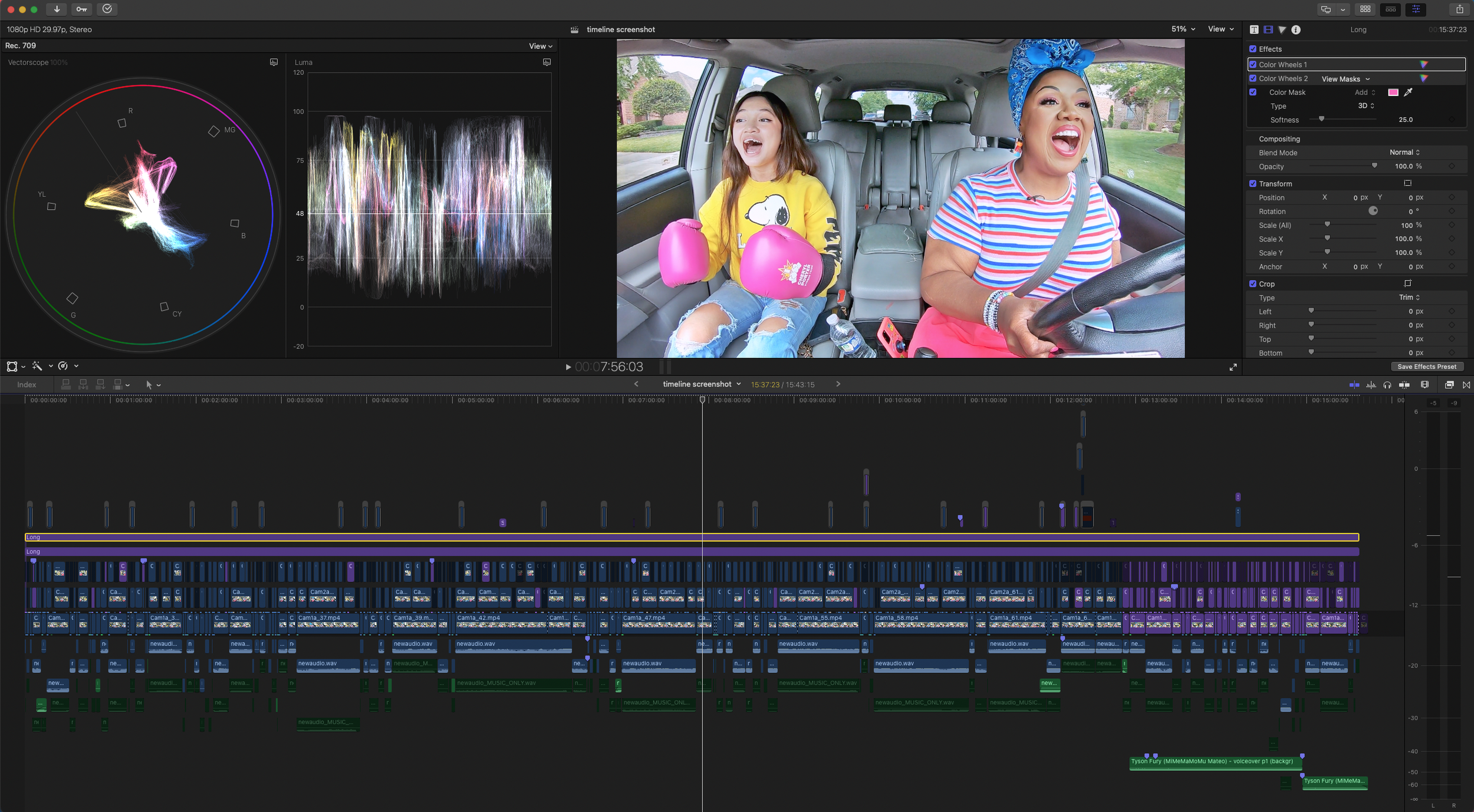The width and height of the screenshot is (1474, 812).
Task: Open the Blend Mode Normal popup
Action: tap(1404, 152)
